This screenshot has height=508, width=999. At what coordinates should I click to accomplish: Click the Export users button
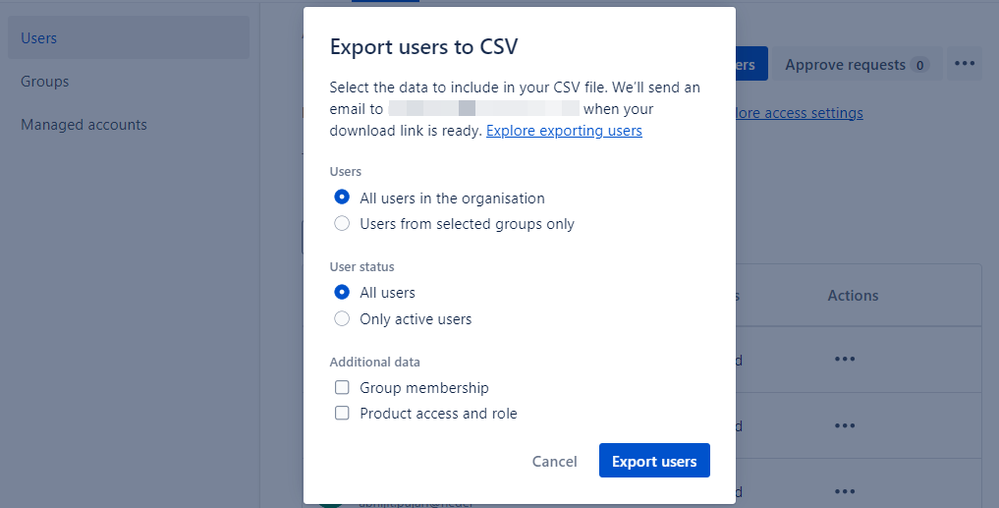pos(654,461)
